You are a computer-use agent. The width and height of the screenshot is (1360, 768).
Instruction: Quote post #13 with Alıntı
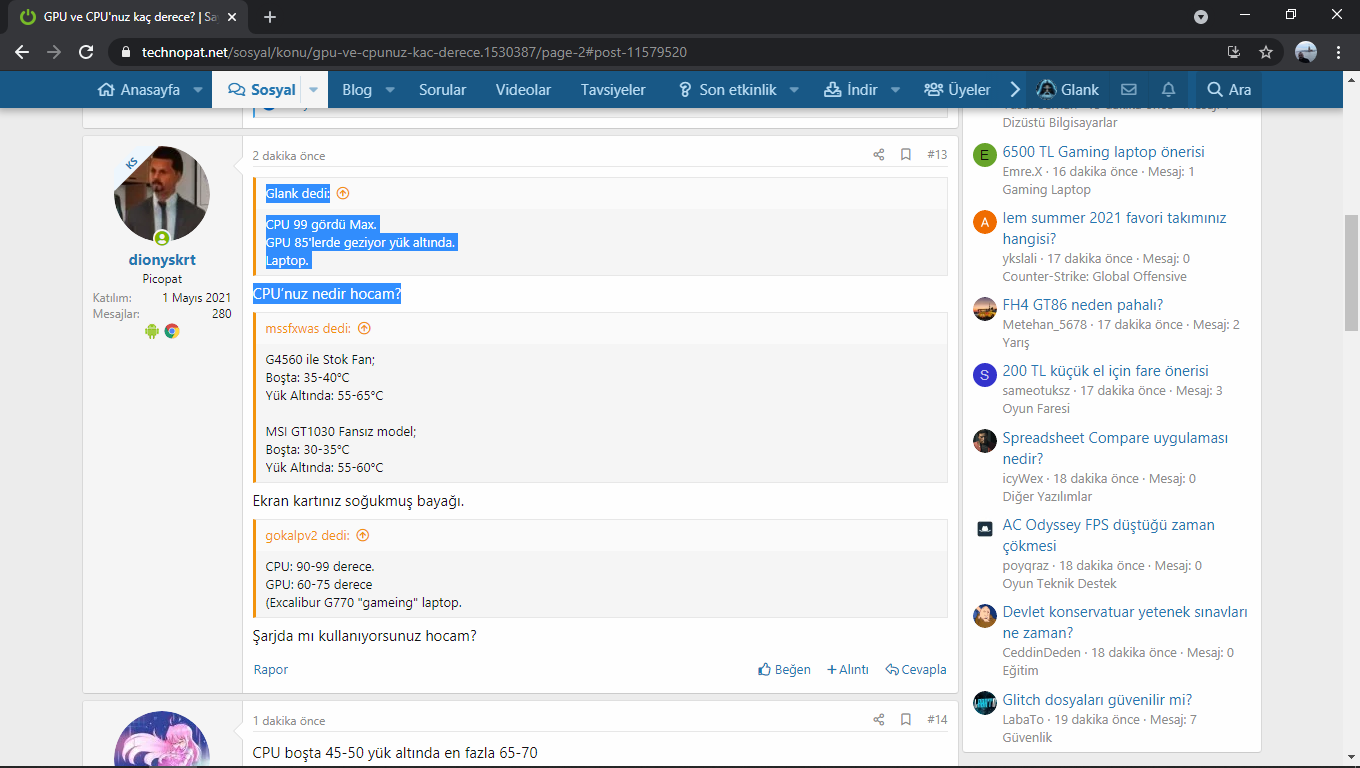pos(848,670)
